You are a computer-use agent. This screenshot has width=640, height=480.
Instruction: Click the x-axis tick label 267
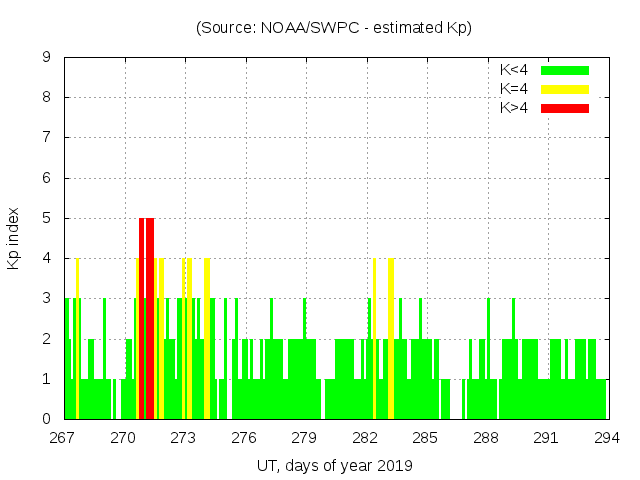63,437
